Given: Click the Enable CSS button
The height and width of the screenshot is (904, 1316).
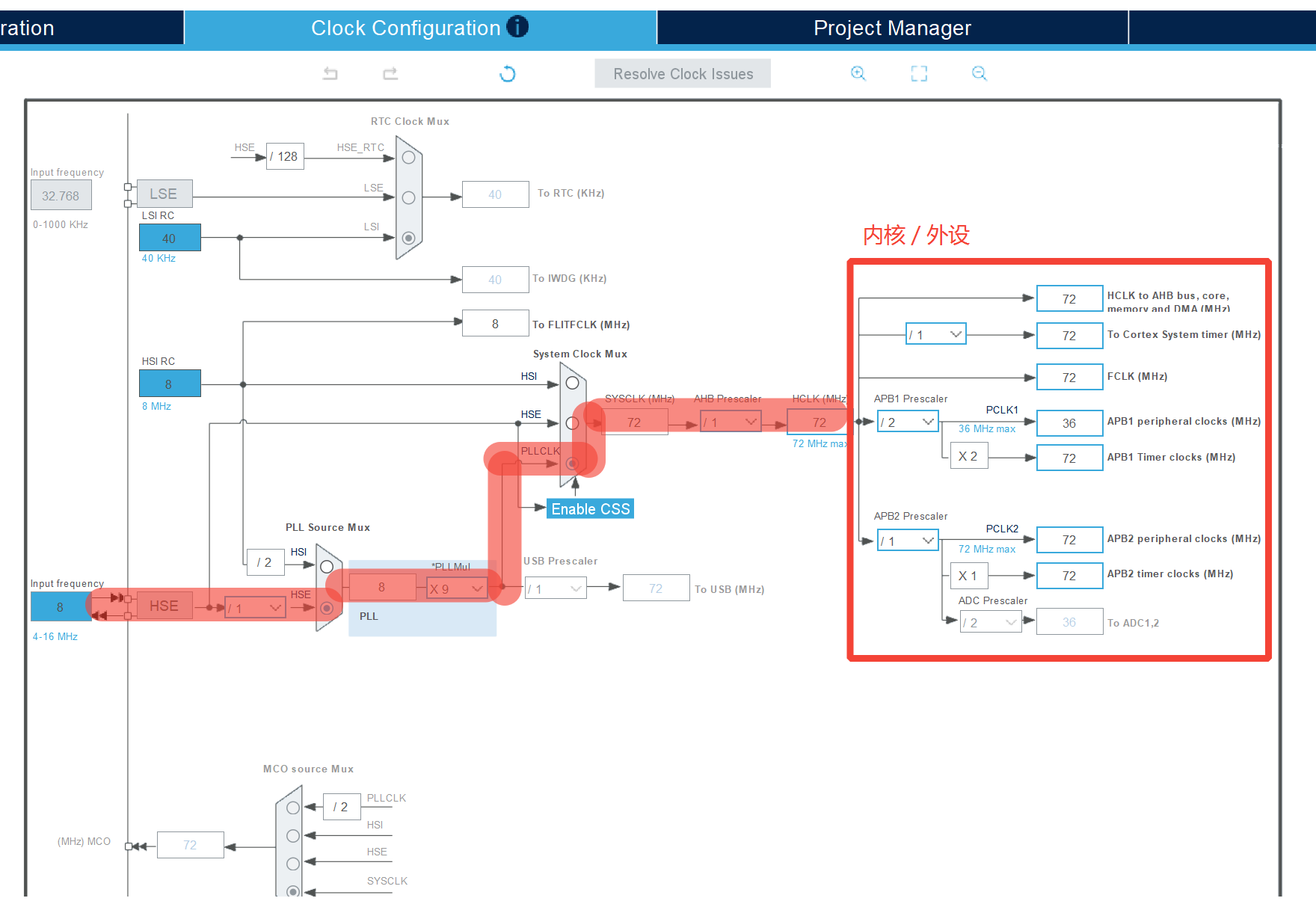Looking at the screenshot, I should 590,508.
